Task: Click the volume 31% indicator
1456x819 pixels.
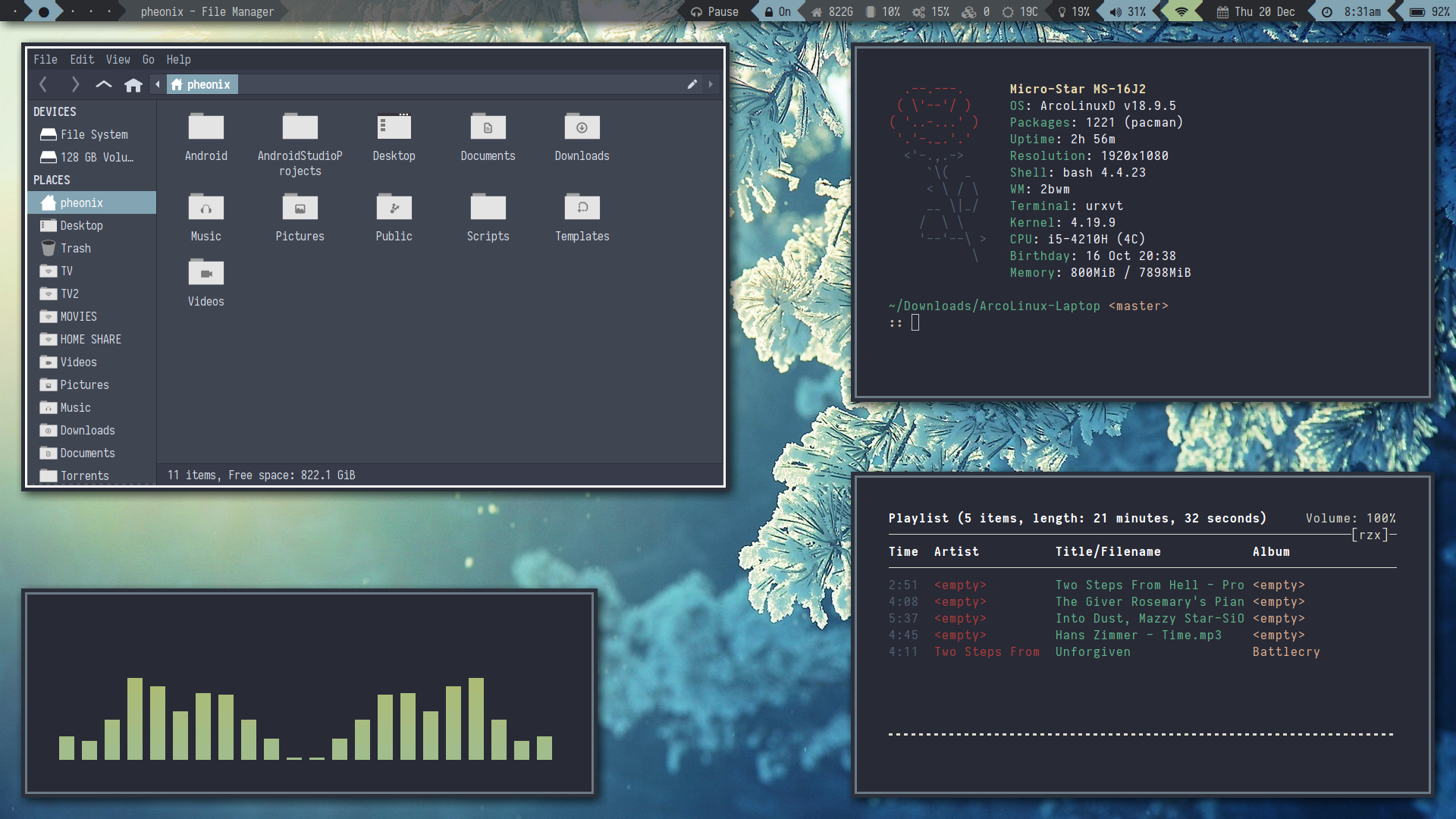Action: [x=1128, y=11]
